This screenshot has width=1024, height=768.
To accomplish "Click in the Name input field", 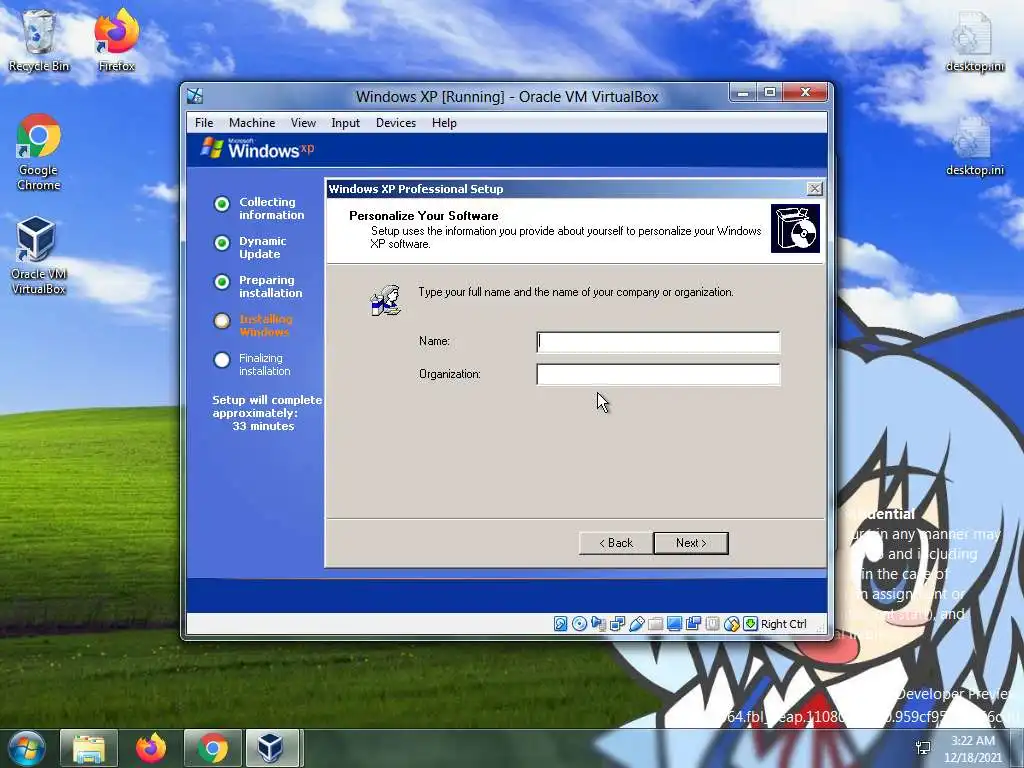I will tap(658, 342).
